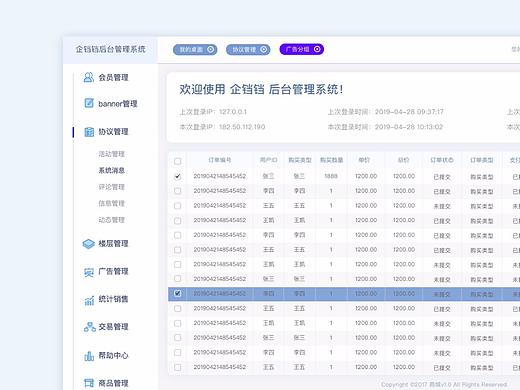
Task: Click the copyright footer text
Action: coord(444,385)
